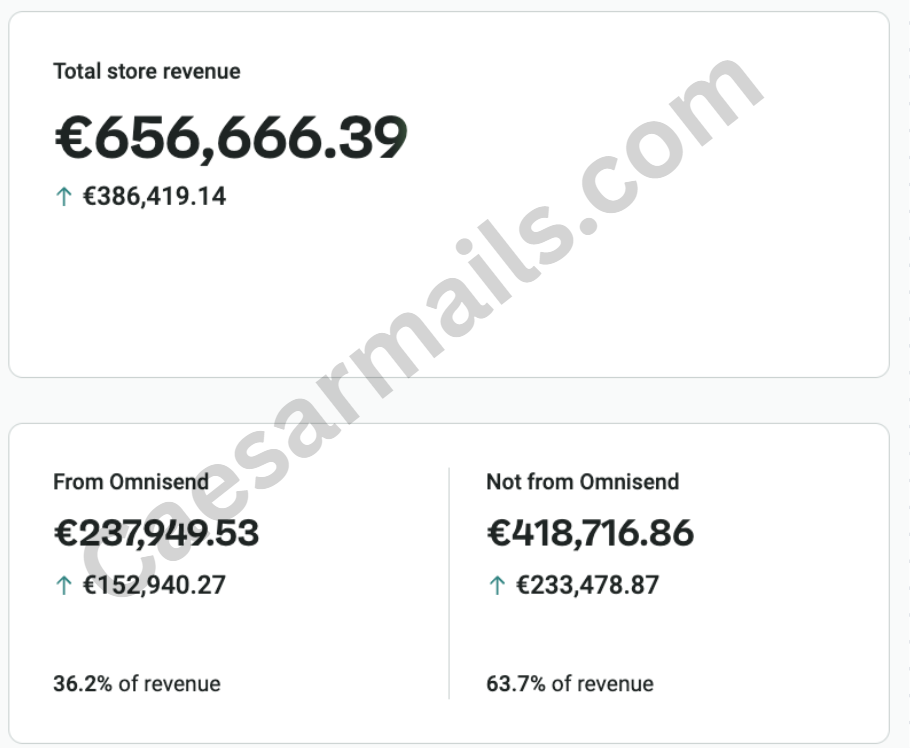Click the word Omnisend in Not from Omnisend
Viewport: 910px width, 748px height.
[x=629, y=482]
